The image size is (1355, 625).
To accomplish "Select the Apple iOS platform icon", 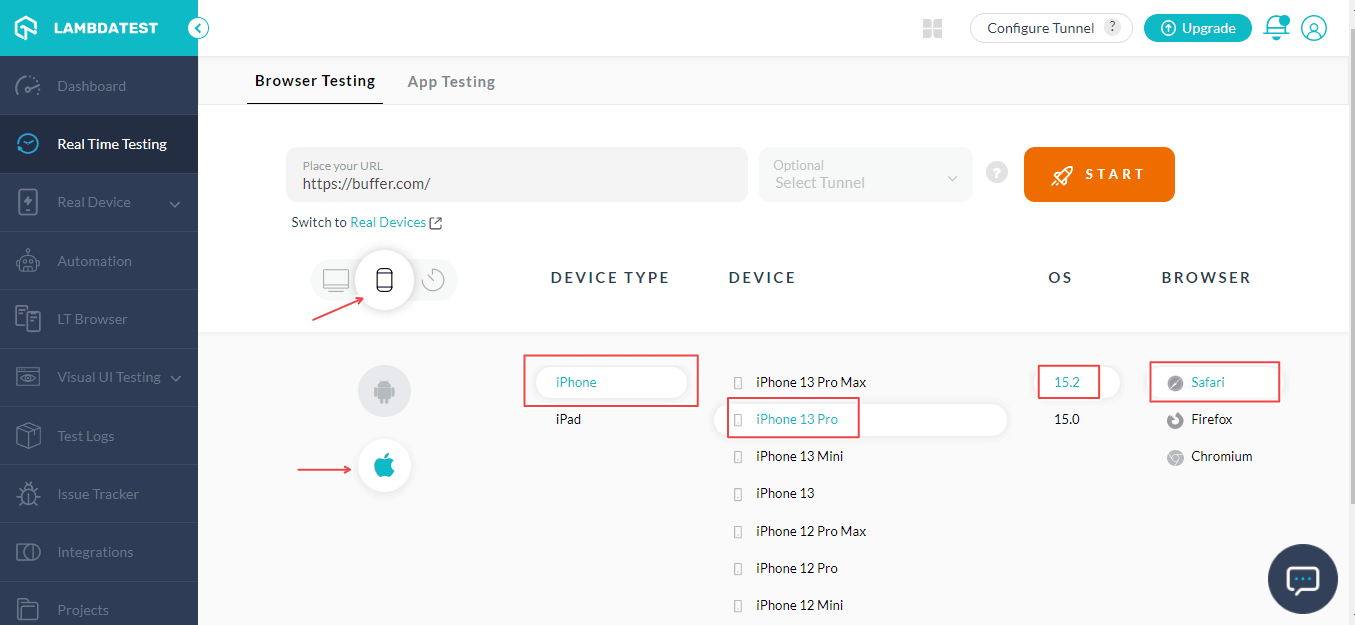I will click(x=384, y=466).
